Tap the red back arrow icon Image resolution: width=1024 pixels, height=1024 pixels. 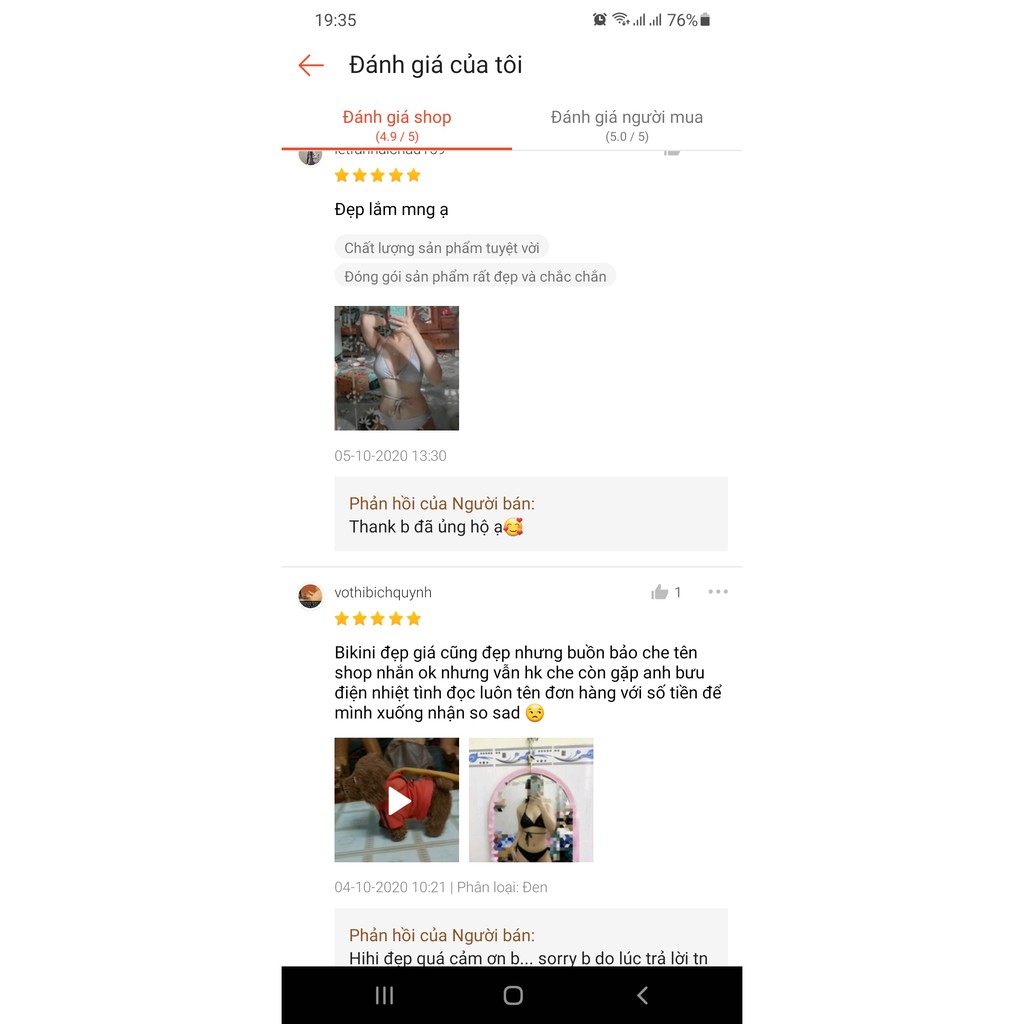tap(311, 65)
